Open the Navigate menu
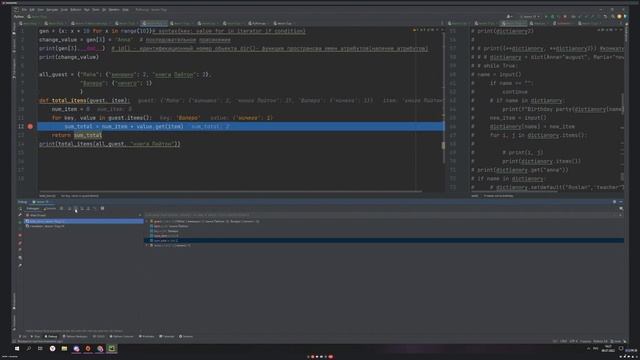The width and height of the screenshot is (640, 360). pos(52,9)
